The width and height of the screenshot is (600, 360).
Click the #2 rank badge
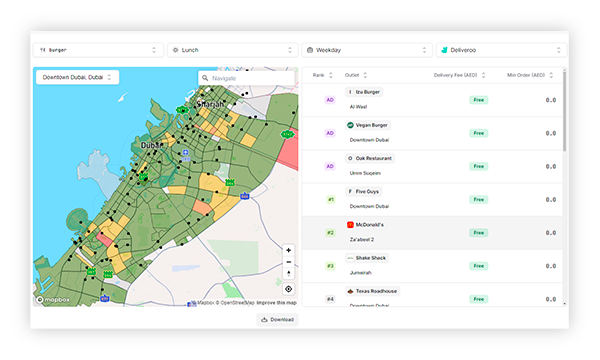[330, 233]
